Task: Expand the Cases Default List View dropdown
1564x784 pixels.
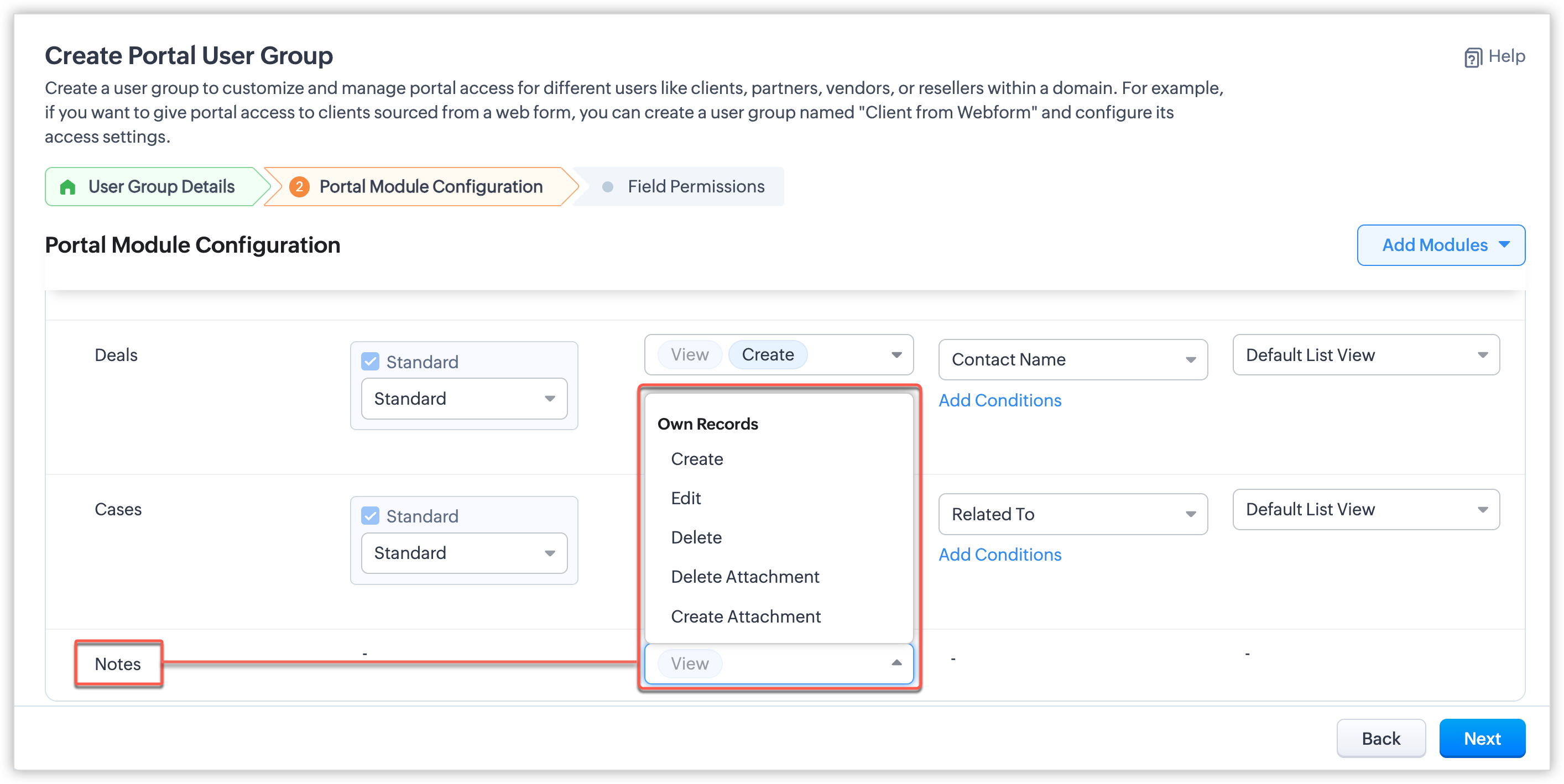Action: click(x=1365, y=510)
